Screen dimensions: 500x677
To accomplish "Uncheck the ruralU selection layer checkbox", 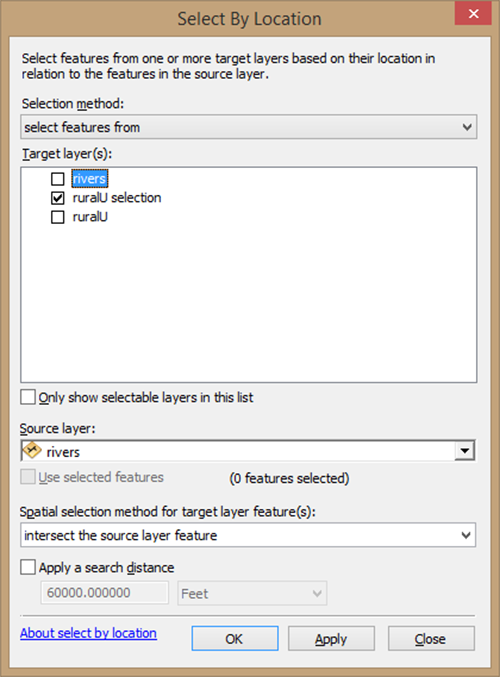I will coord(57,198).
